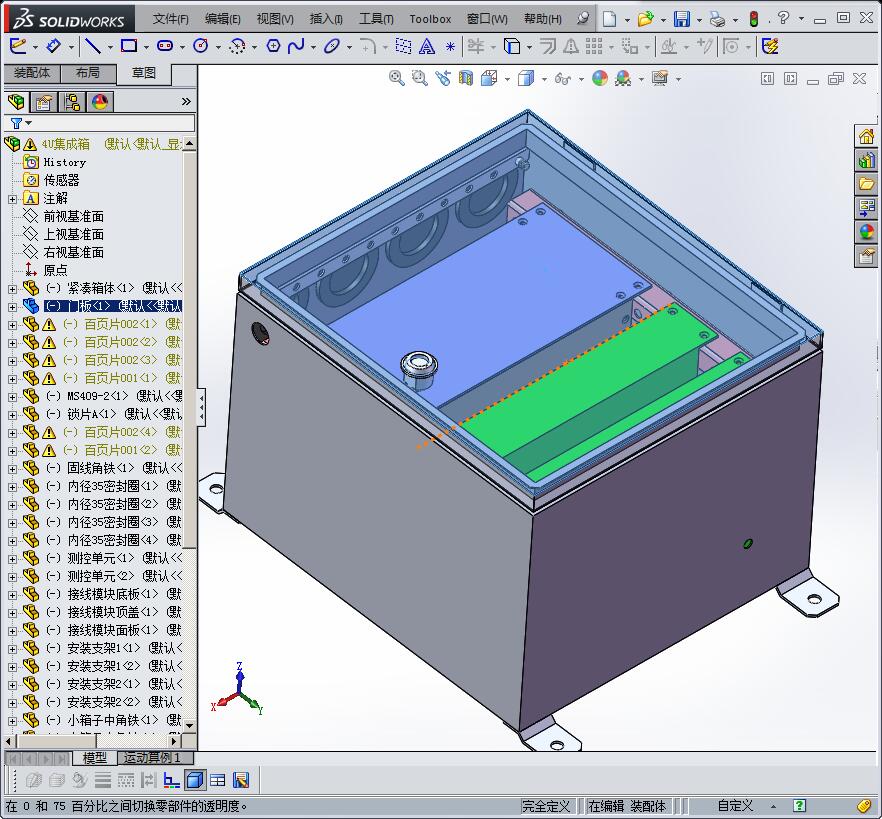Click the Edit Appearance icon
The height and width of the screenshot is (819, 882).
pos(600,78)
